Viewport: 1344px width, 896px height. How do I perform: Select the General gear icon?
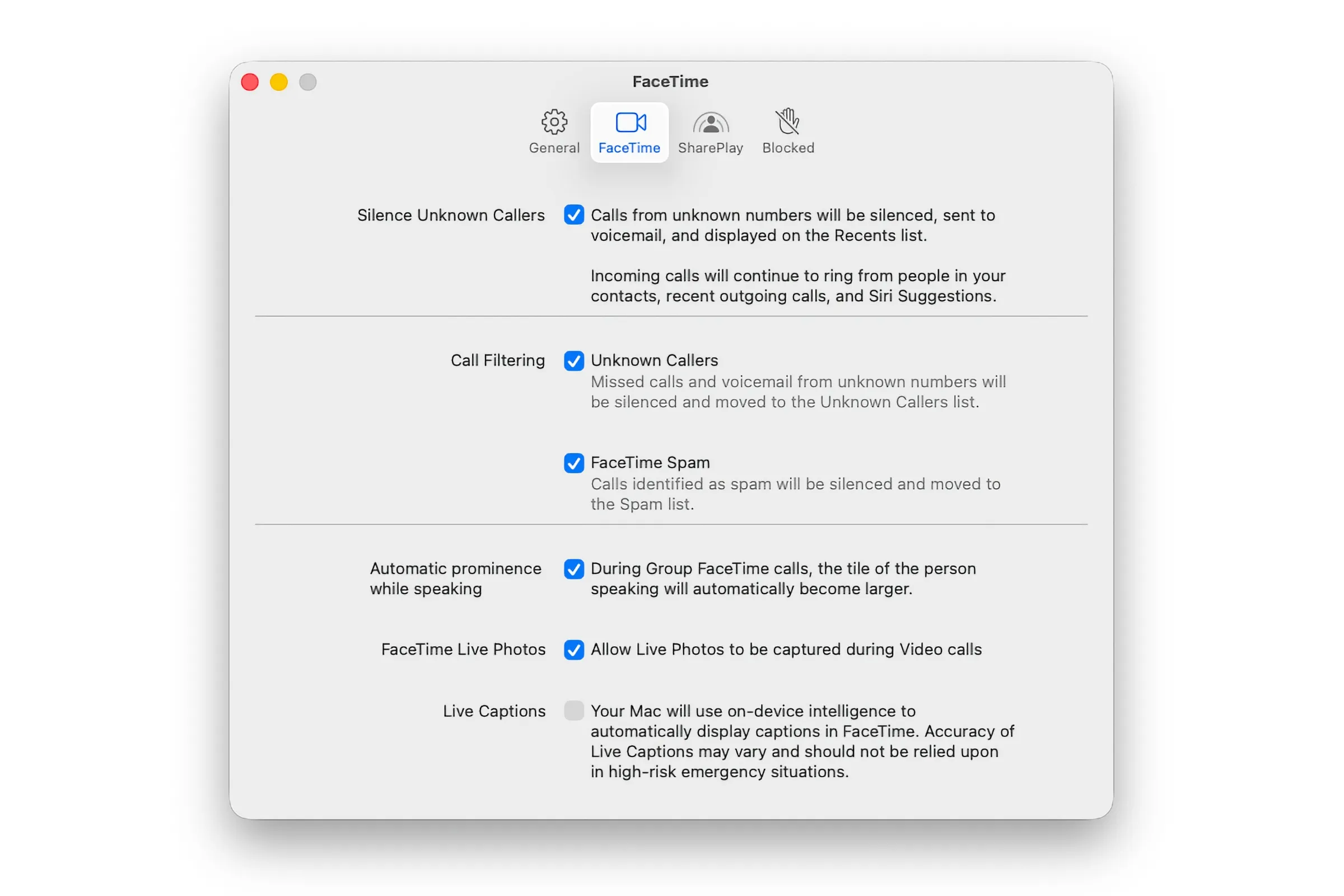coord(553,122)
